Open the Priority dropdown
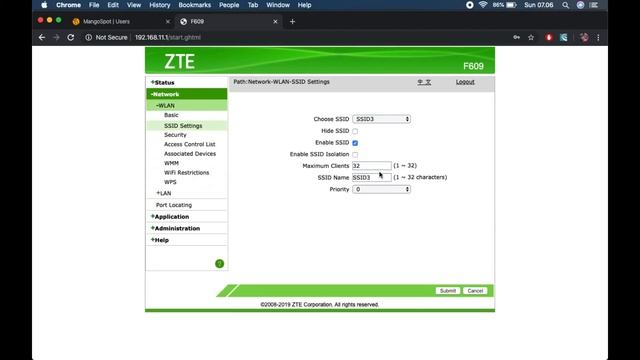The image size is (640, 360). 382,189
